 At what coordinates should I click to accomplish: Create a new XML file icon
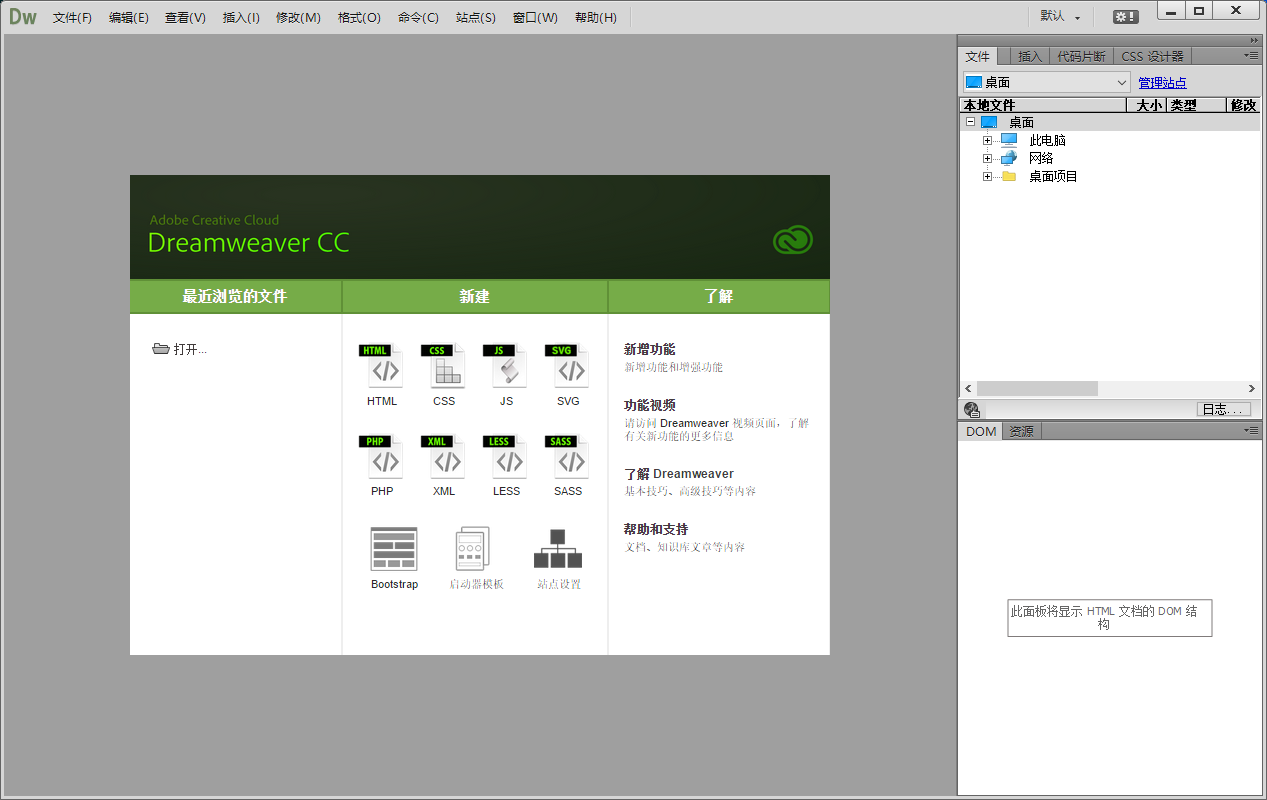[x=444, y=457]
